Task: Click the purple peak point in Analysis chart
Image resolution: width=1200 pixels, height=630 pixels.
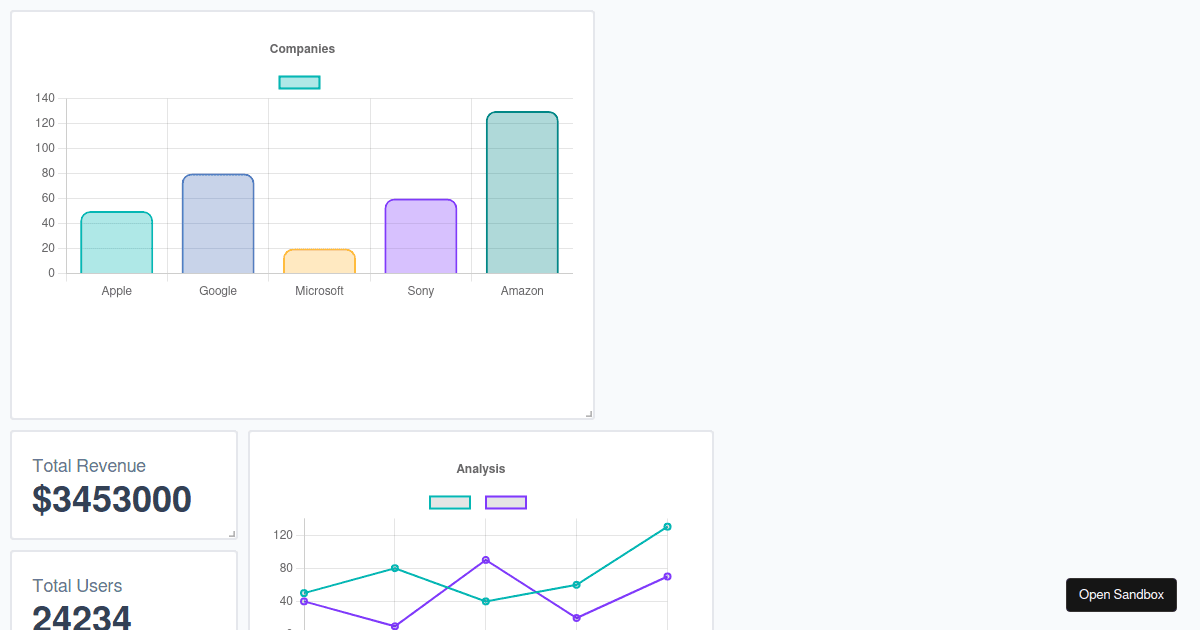Action: (485, 560)
